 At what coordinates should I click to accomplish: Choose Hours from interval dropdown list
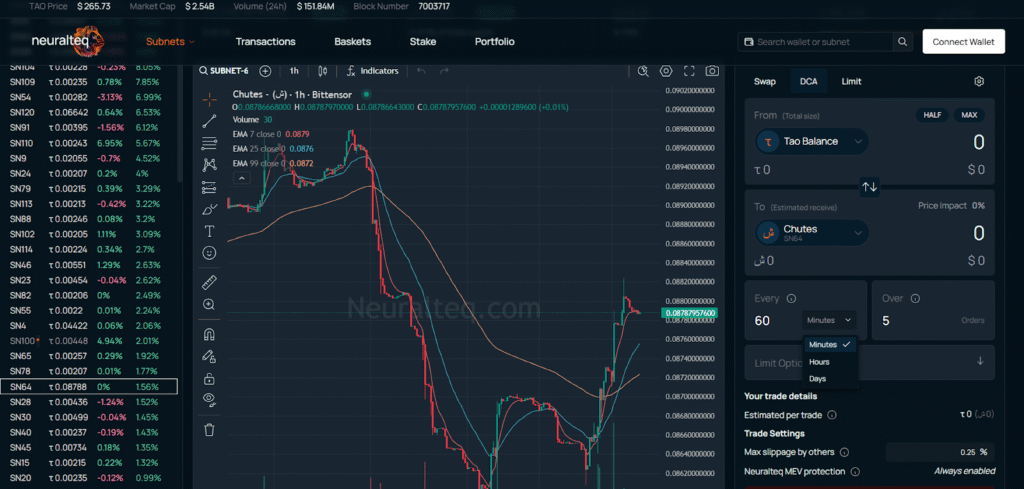point(818,362)
